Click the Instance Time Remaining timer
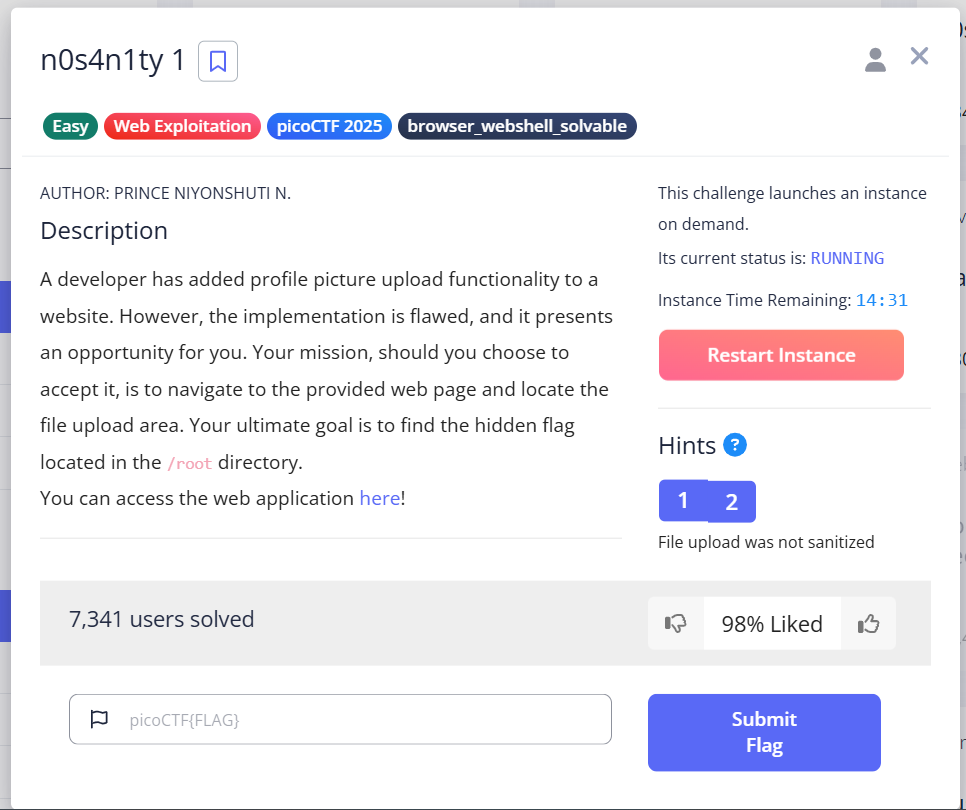Viewport: 966px width, 810px height. (x=881, y=299)
